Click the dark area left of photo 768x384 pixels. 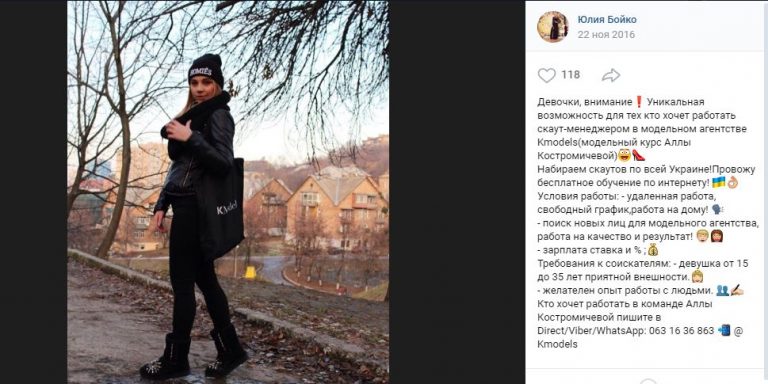(x=33, y=192)
